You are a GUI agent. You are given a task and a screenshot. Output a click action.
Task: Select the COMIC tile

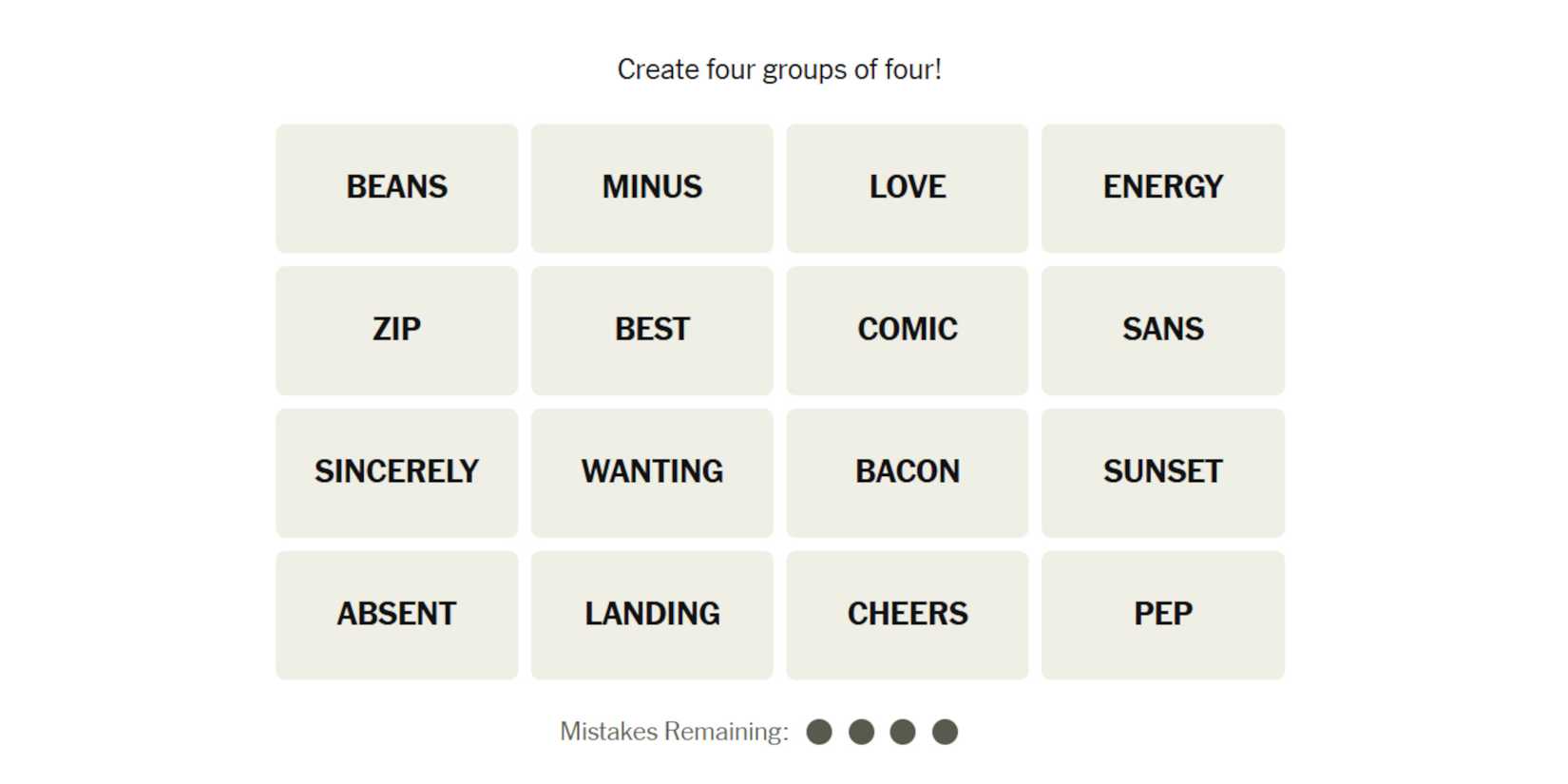[x=907, y=330]
